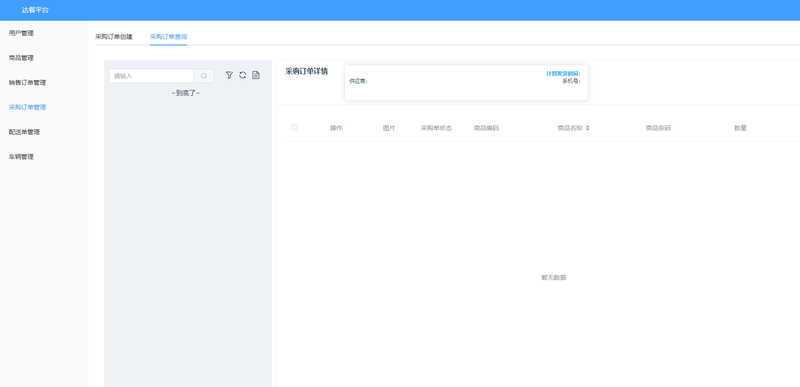Select the 采购订单查询 tab
This screenshot has height=387, width=800.
coord(168,37)
